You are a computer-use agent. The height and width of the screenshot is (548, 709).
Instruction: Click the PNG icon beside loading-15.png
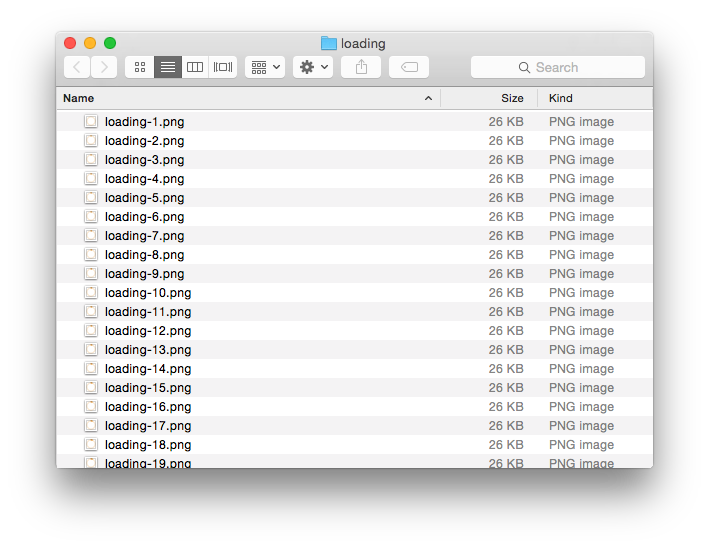click(91, 387)
